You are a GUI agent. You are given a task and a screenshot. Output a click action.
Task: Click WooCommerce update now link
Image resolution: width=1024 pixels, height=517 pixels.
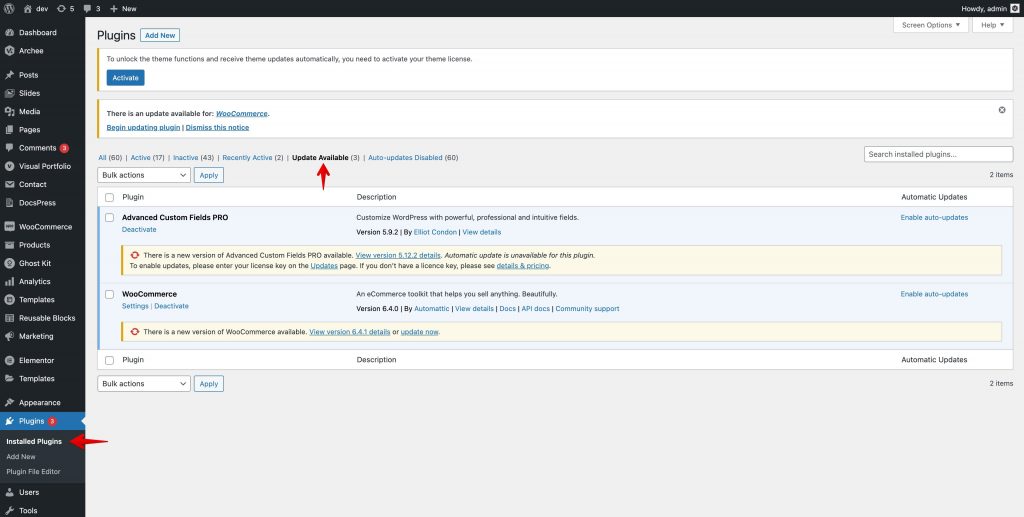(419, 332)
